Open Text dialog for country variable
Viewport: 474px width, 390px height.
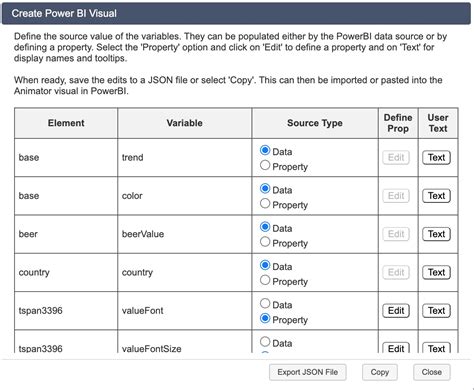(x=436, y=272)
